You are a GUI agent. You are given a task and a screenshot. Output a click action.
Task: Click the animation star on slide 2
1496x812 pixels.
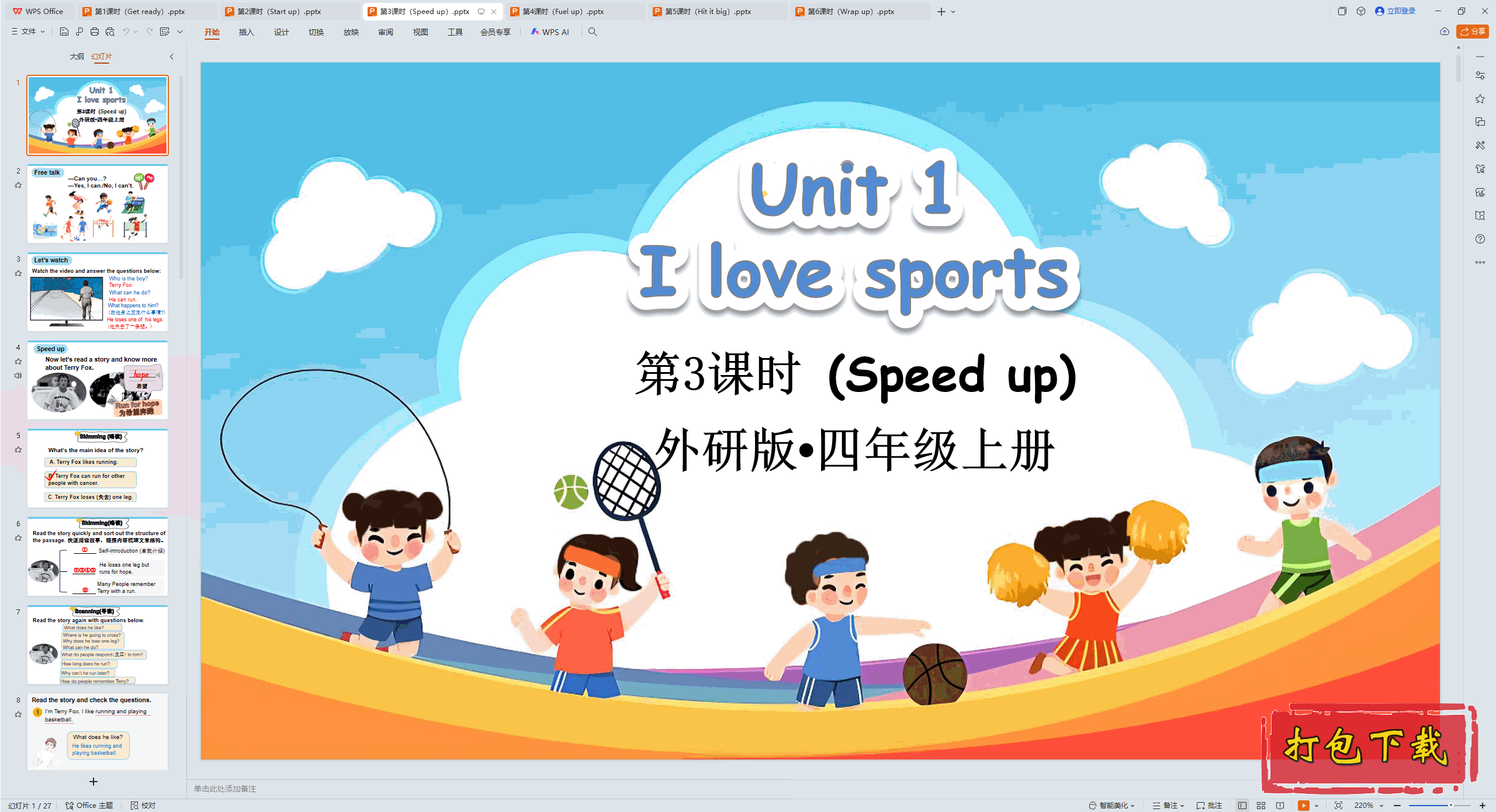pyautogui.click(x=18, y=185)
